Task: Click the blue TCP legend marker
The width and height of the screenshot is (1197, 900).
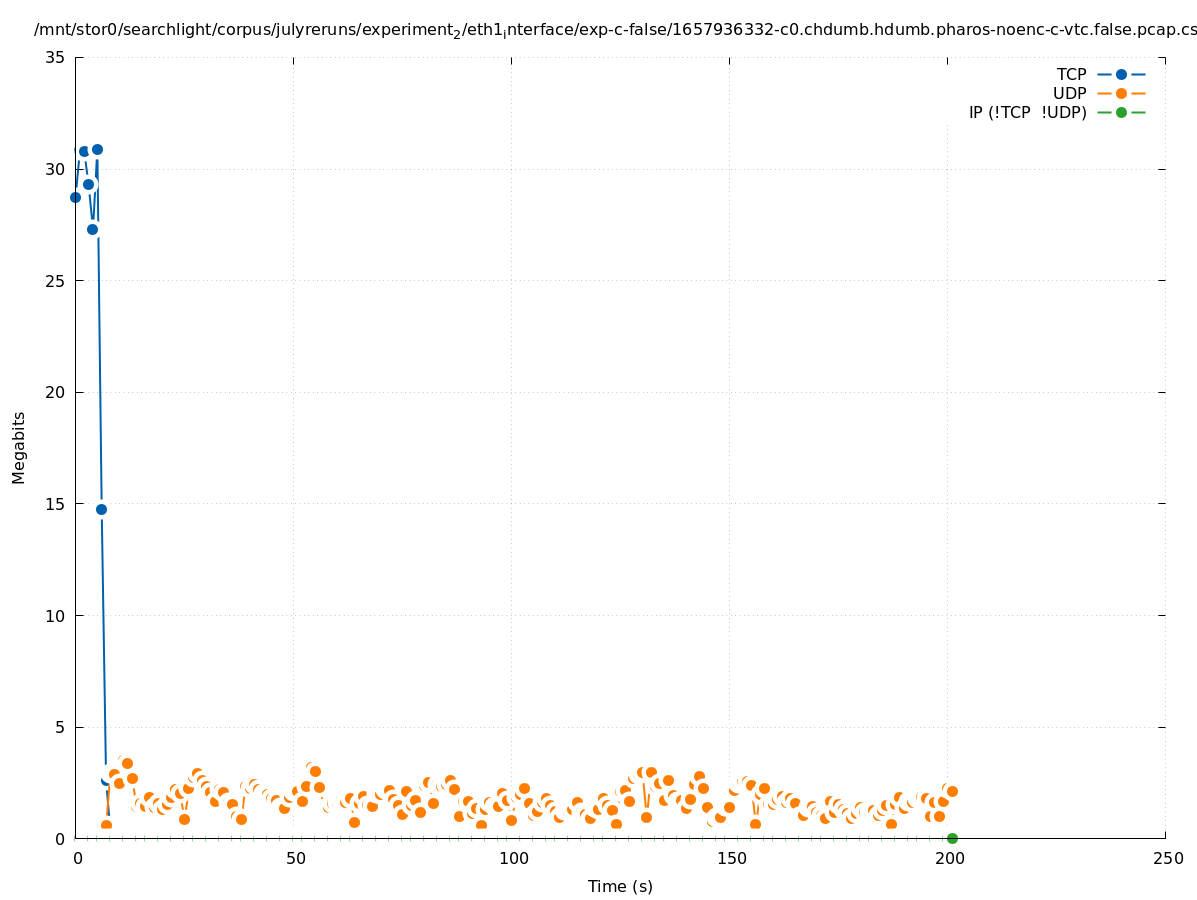Action: [1121, 74]
